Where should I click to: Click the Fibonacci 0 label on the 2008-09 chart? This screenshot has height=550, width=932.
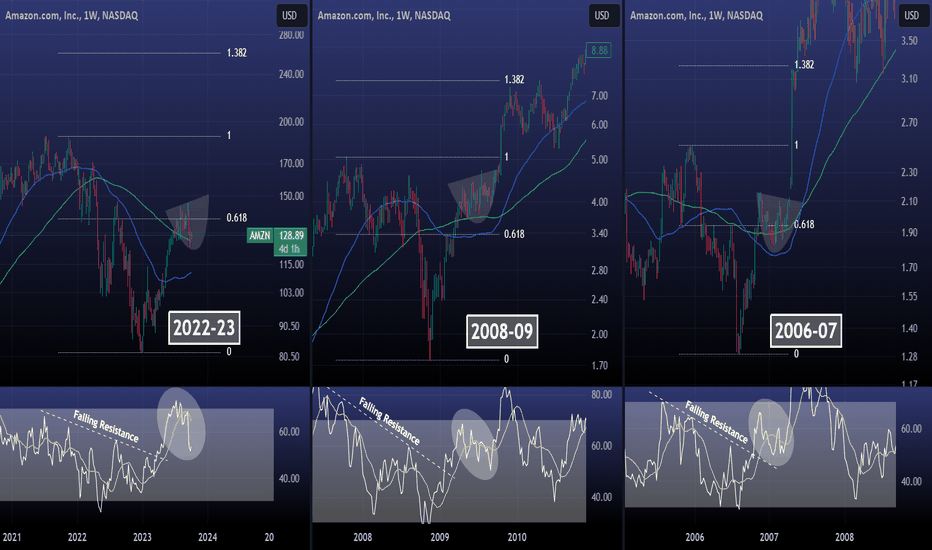tap(506, 359)
